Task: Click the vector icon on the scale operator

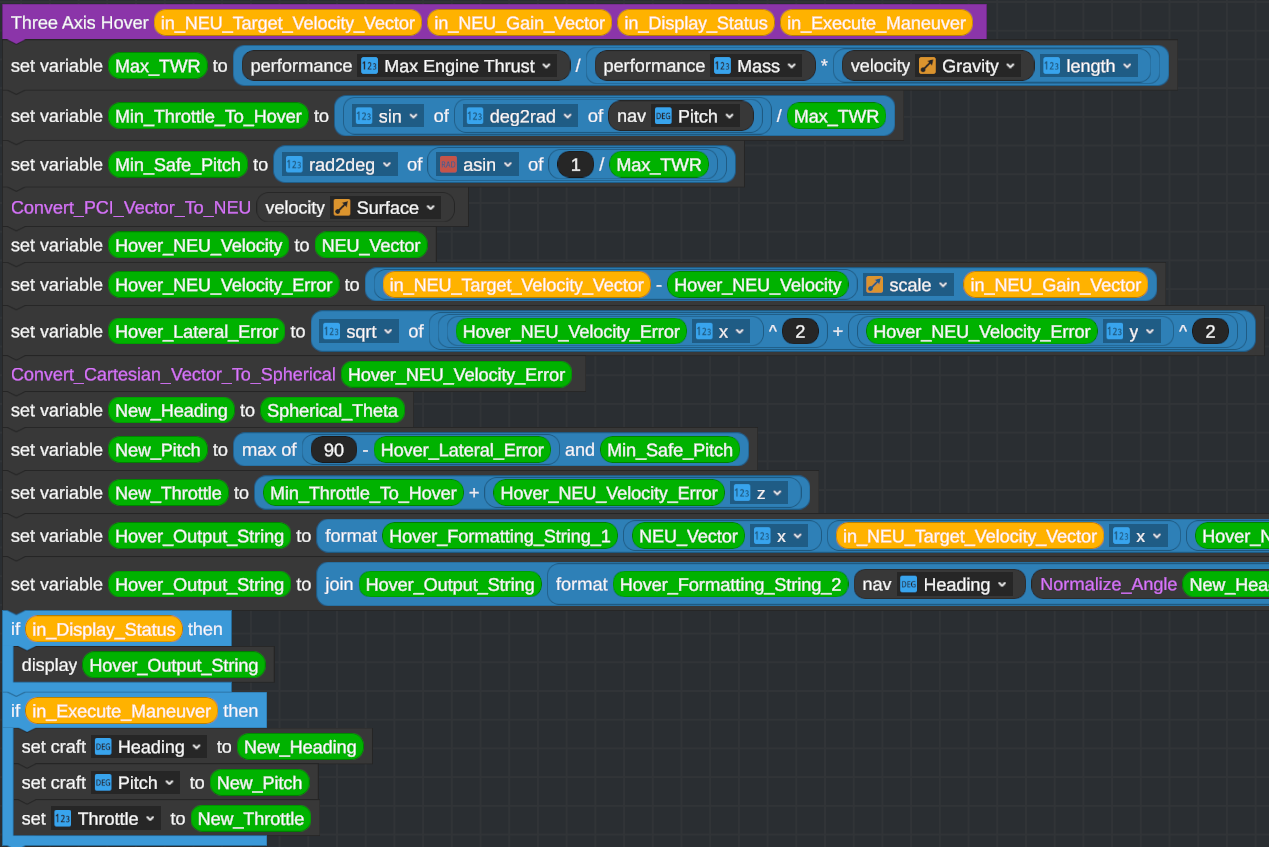Action: point(874,285)
